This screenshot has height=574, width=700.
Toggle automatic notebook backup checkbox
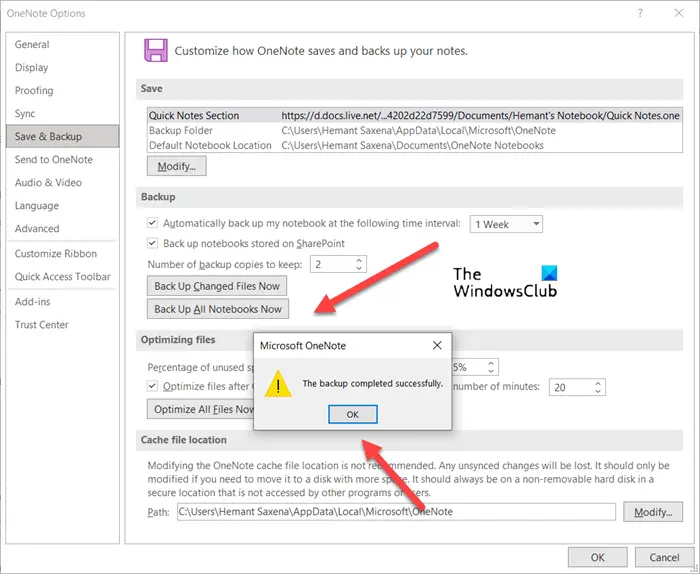[153, 223]
